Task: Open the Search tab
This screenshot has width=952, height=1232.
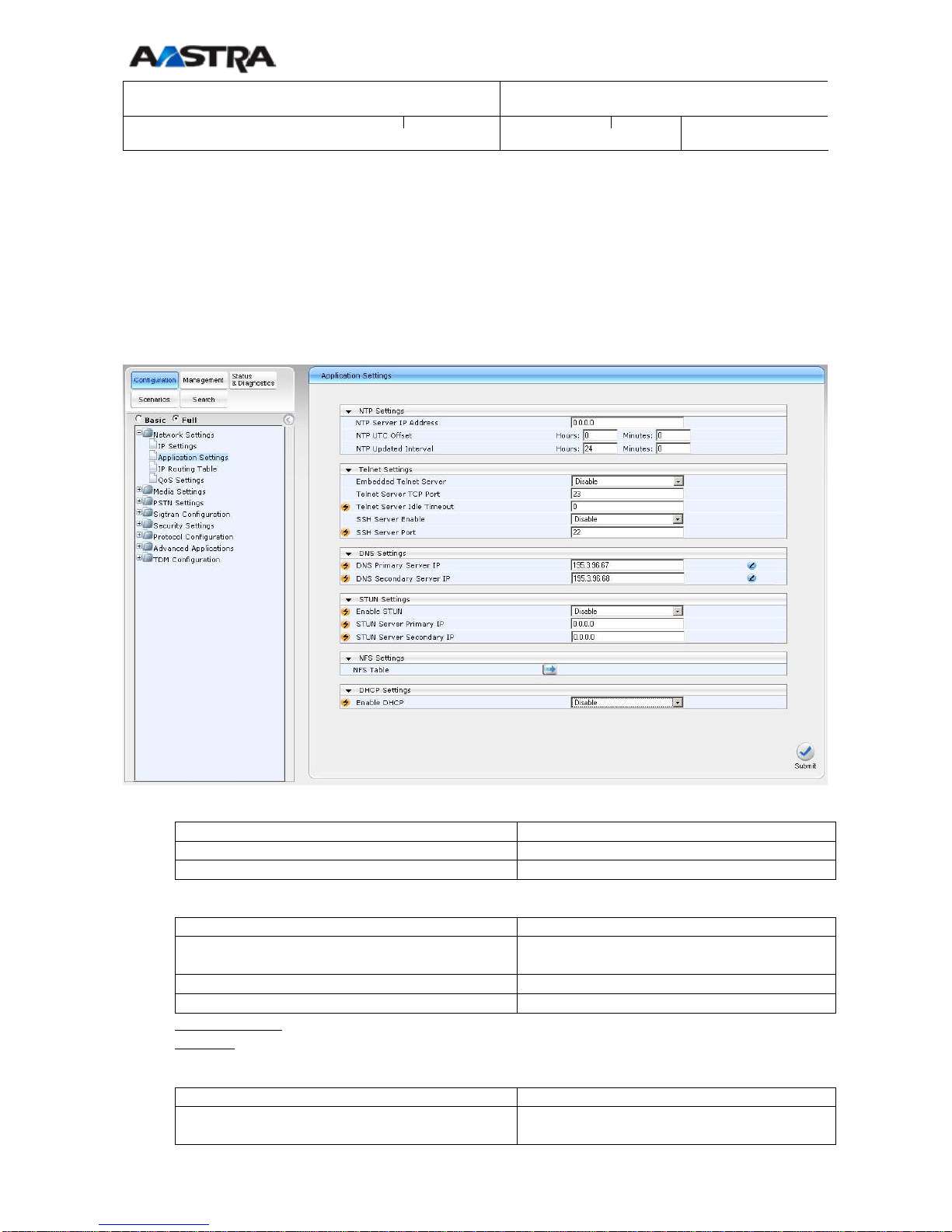Action: click(204, 400)
